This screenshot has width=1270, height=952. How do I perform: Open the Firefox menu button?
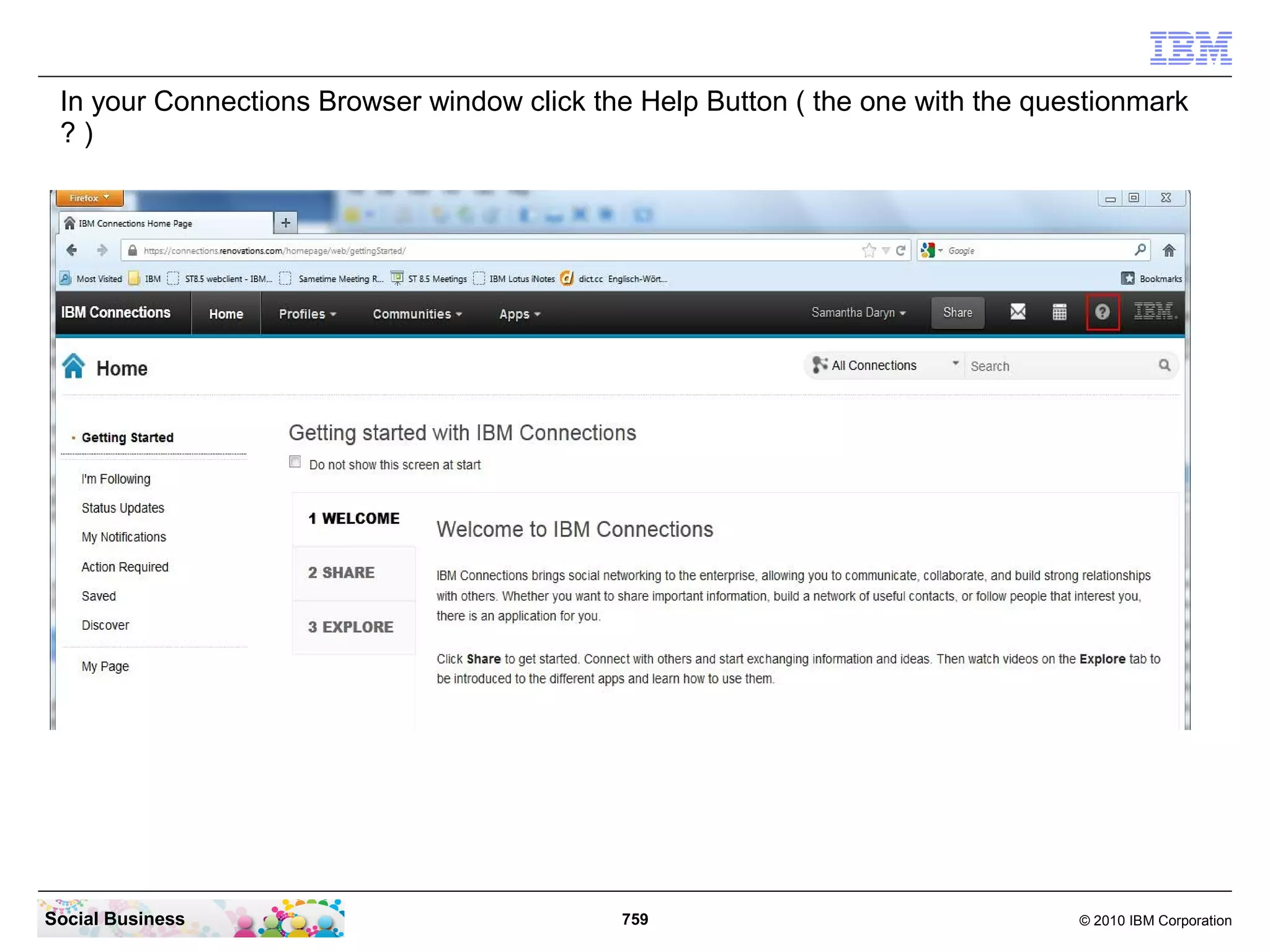click(89, 198)
